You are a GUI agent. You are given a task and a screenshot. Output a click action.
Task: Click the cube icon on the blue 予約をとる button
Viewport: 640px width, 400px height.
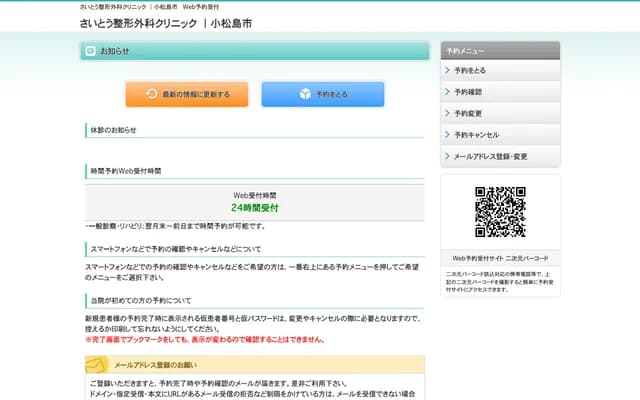305,94
